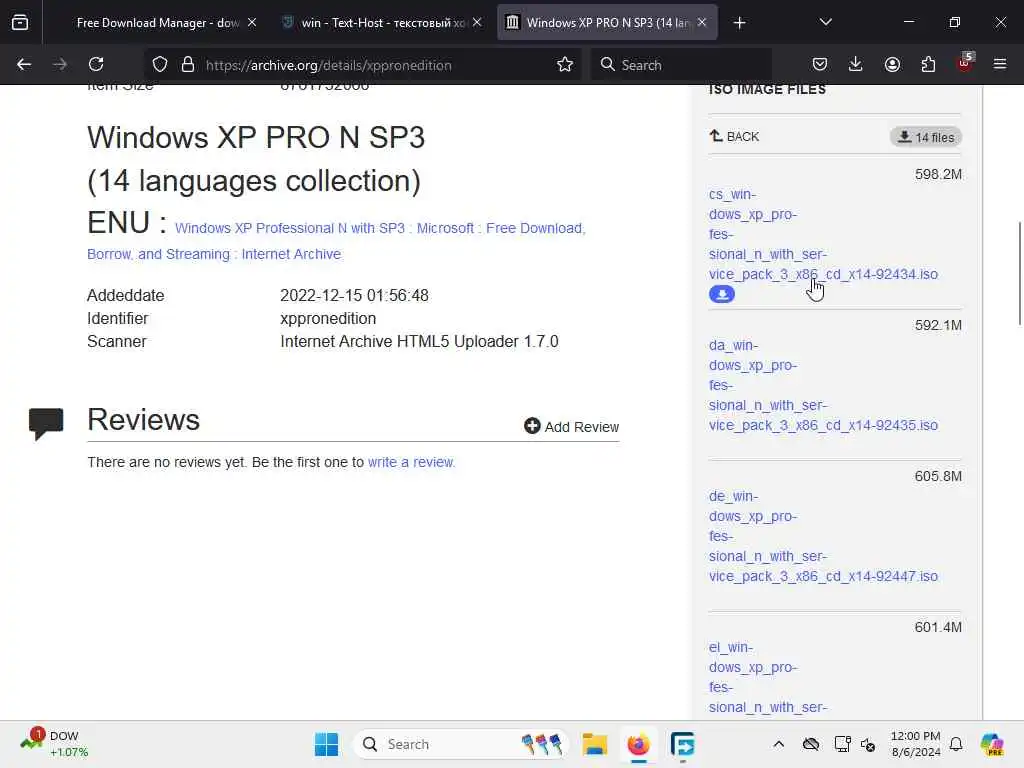
Task: Open the uBlock extension icon with badge
Action: point(965,63)
